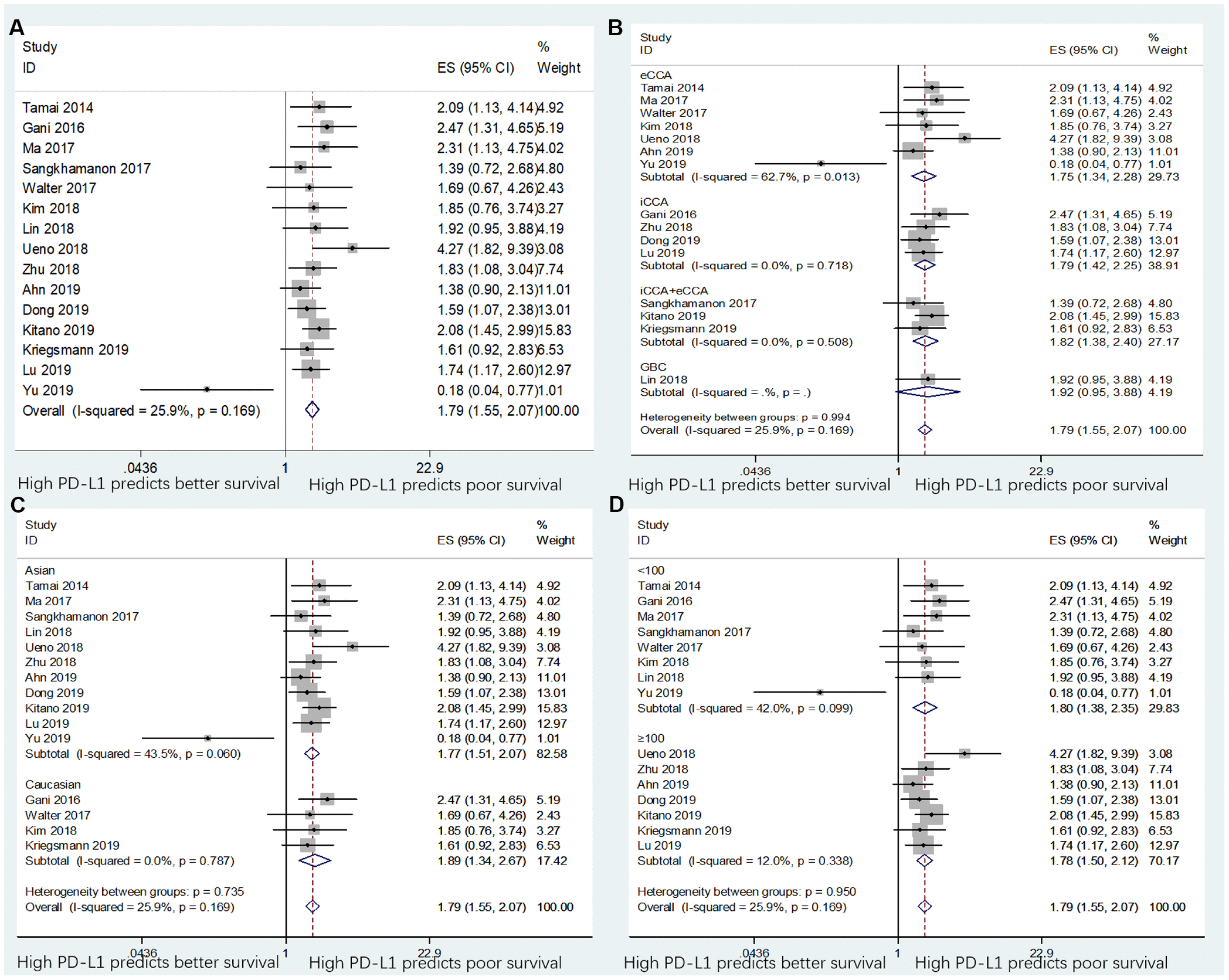The width and height of the screenshot is (1229, 980).
Task: Click 'Zhu 2018' study name in panel B
Action: 666,227
